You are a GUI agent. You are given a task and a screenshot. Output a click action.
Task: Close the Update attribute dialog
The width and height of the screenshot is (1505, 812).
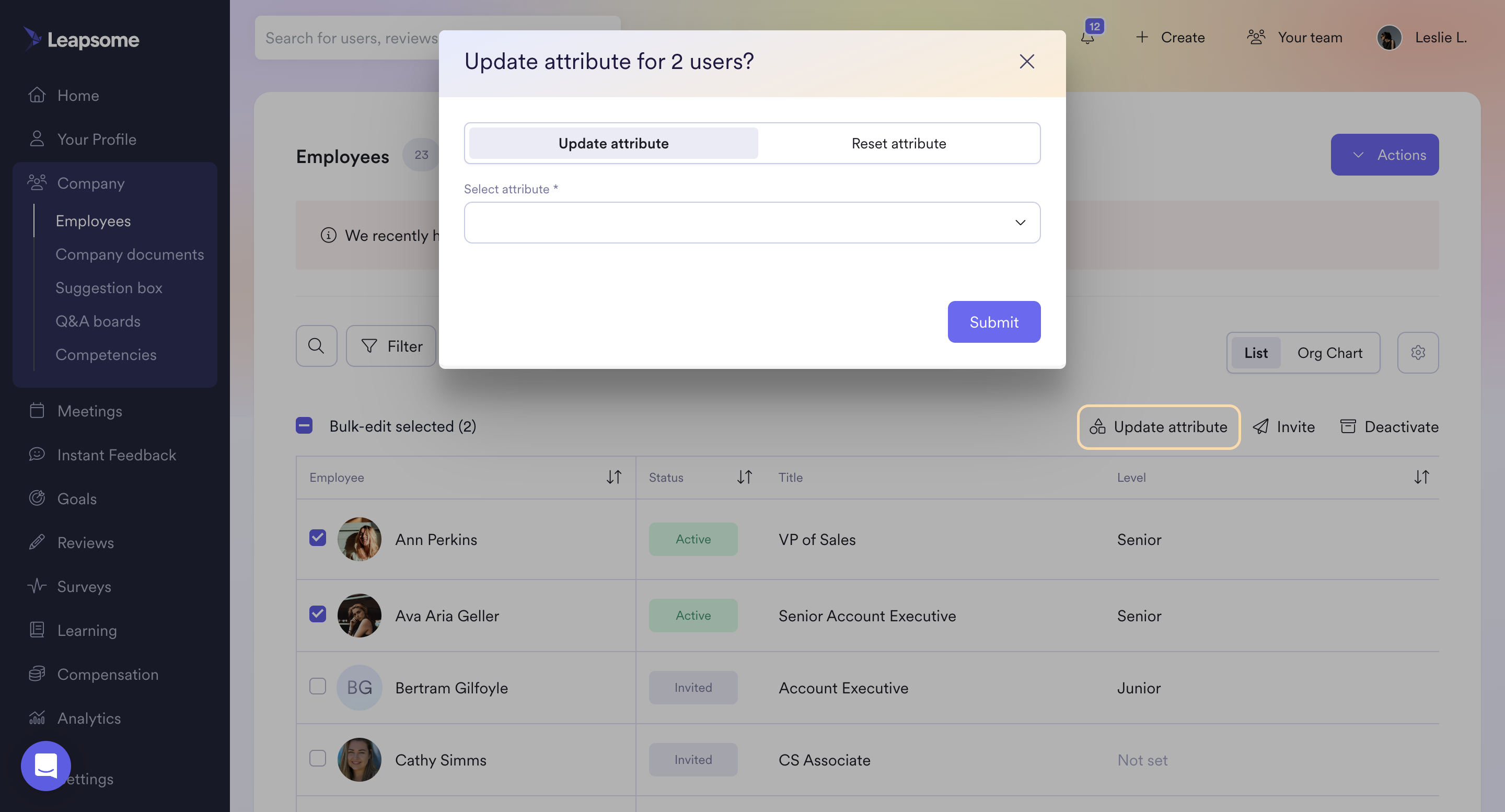point(1026,62)
